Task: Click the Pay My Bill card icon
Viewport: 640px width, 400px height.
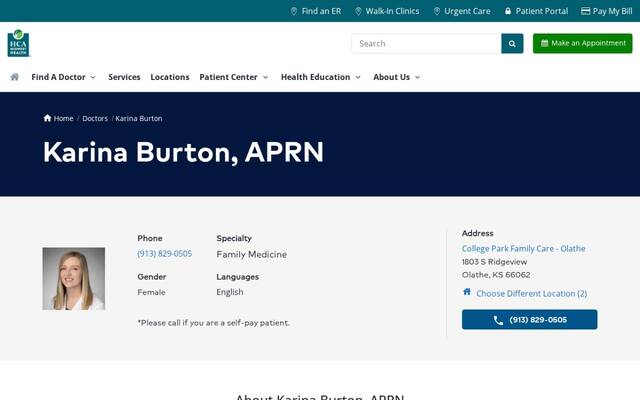Action: coord(585,11)
